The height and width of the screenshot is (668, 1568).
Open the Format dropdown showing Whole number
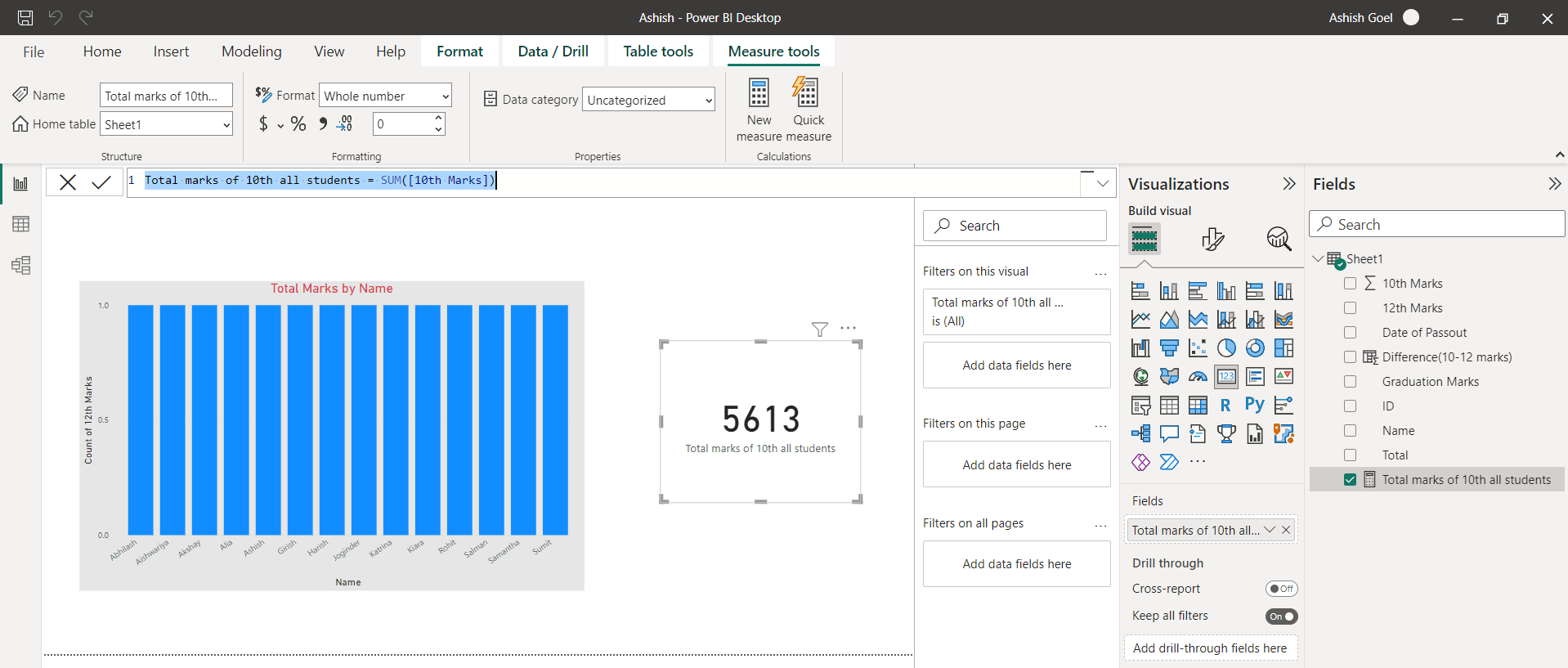[385, 96]
